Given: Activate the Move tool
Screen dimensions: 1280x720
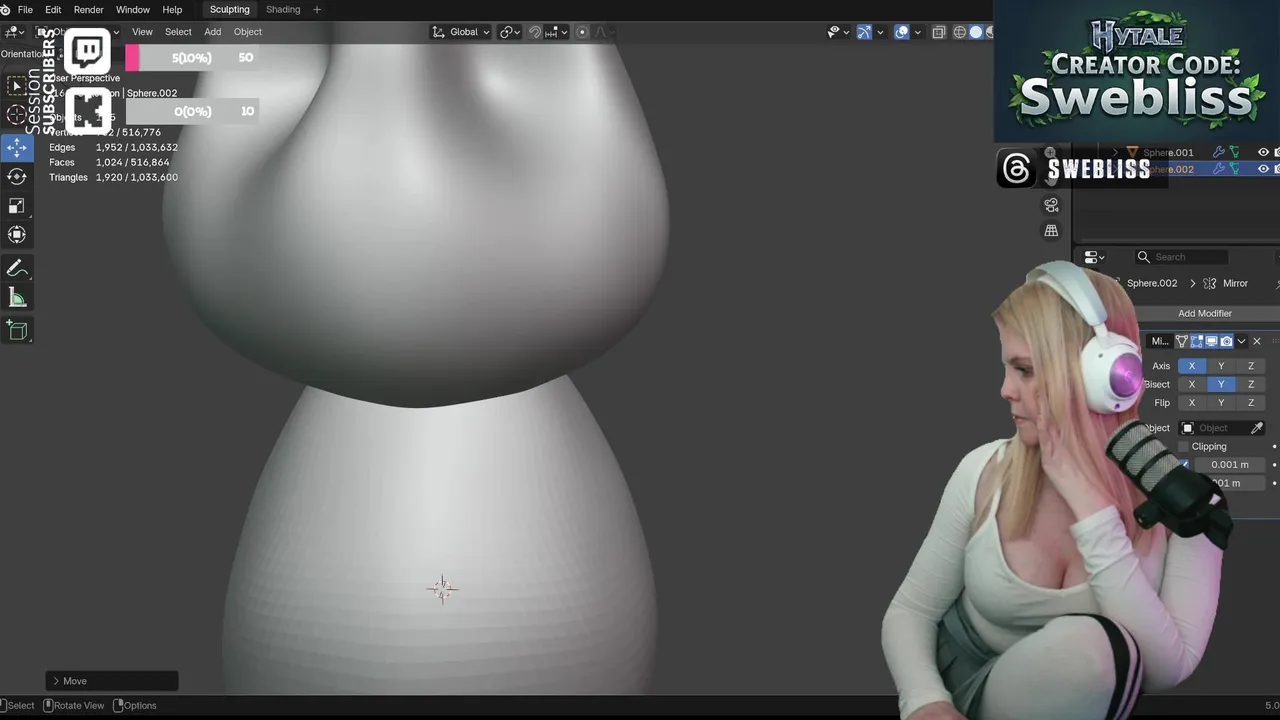Looking at the screenshot, I should point(17,148).
